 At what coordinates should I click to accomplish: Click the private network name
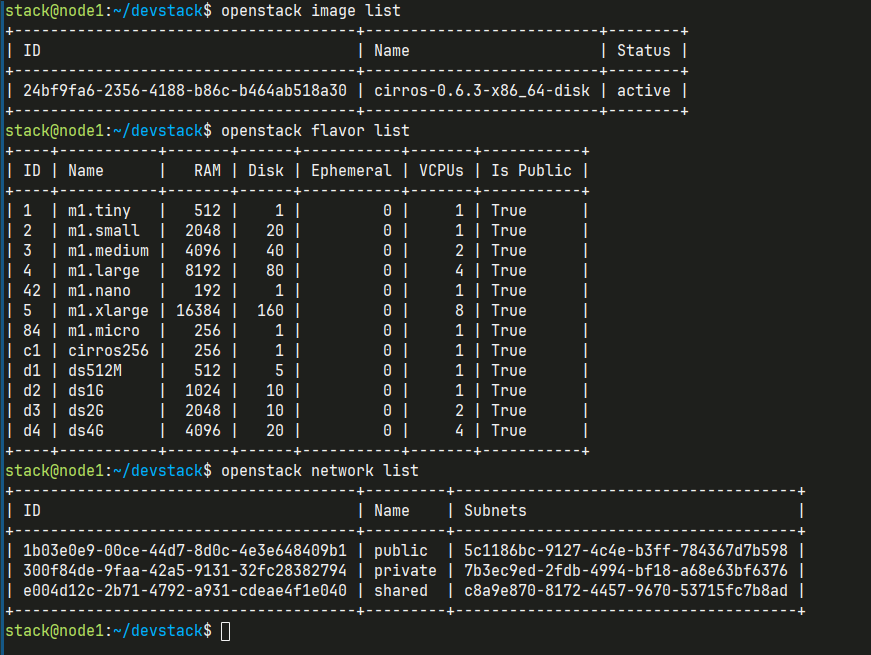coord(405,571)
